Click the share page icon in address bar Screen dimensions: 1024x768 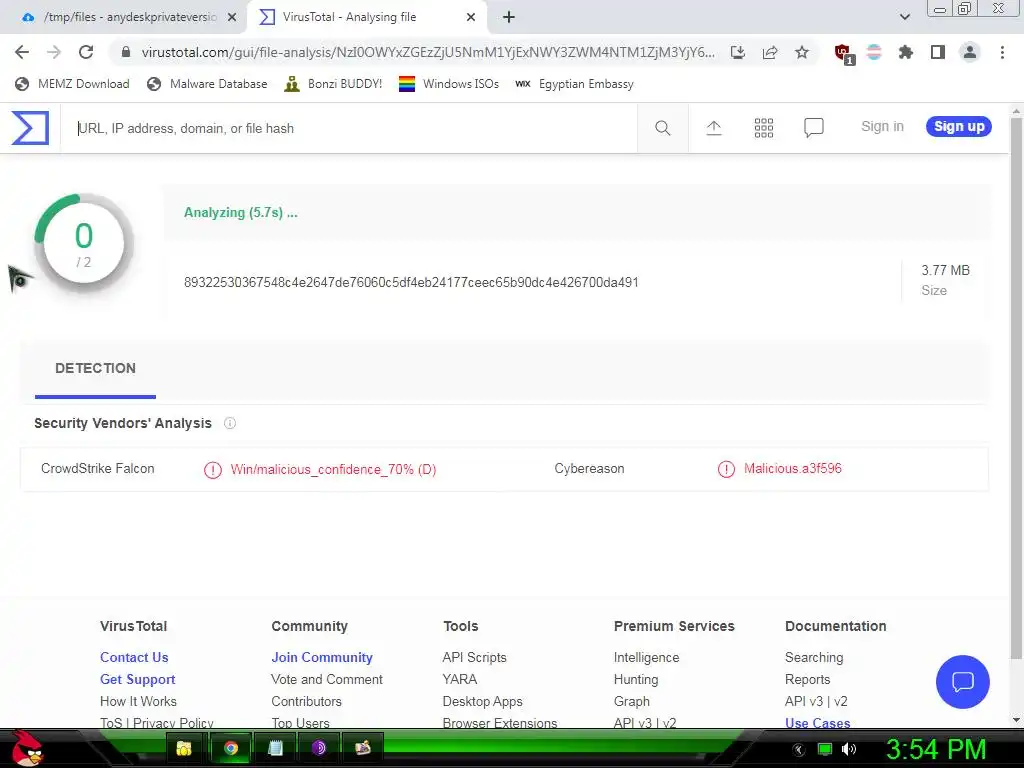[x=770, y=52]
